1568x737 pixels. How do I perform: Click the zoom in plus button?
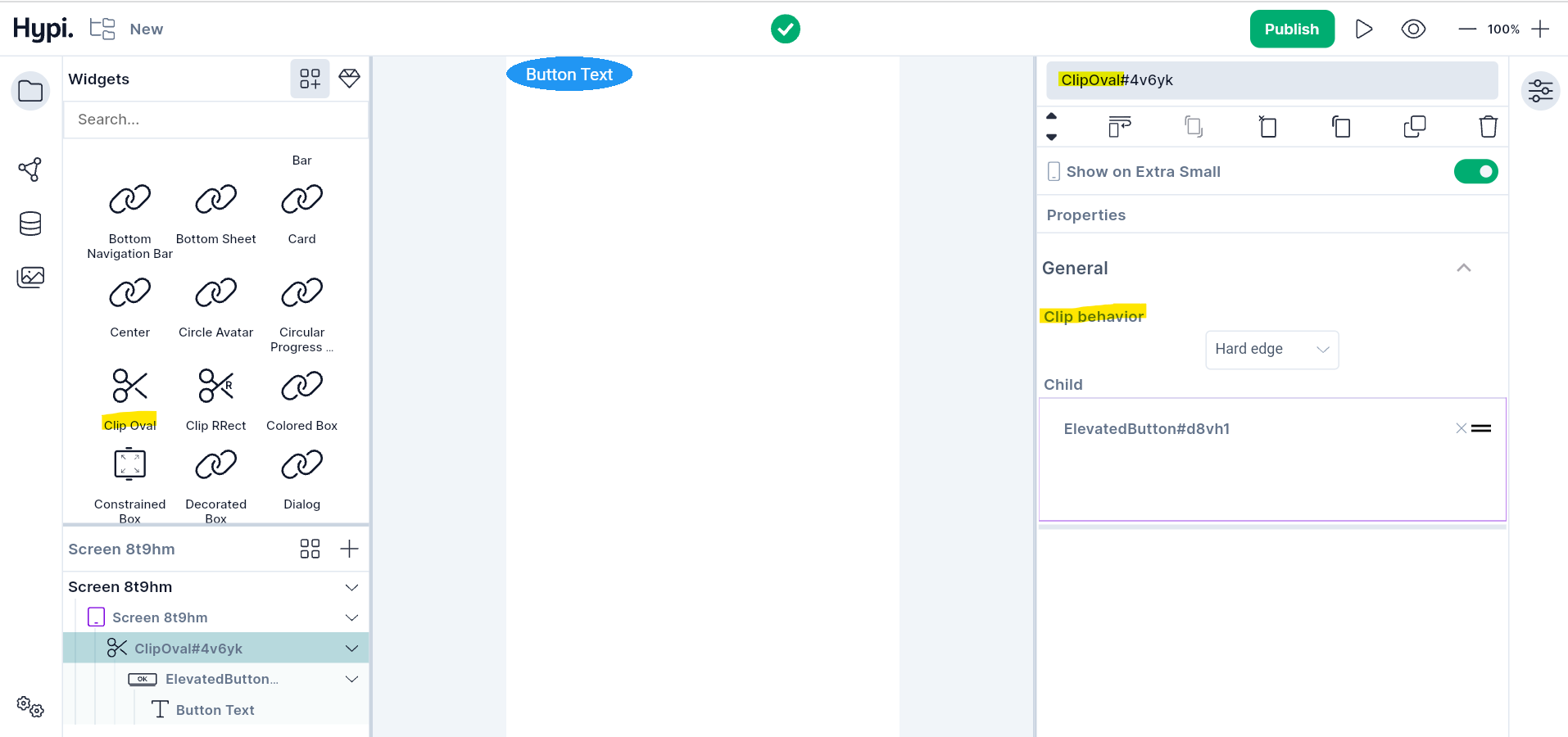click(1540, 29)
